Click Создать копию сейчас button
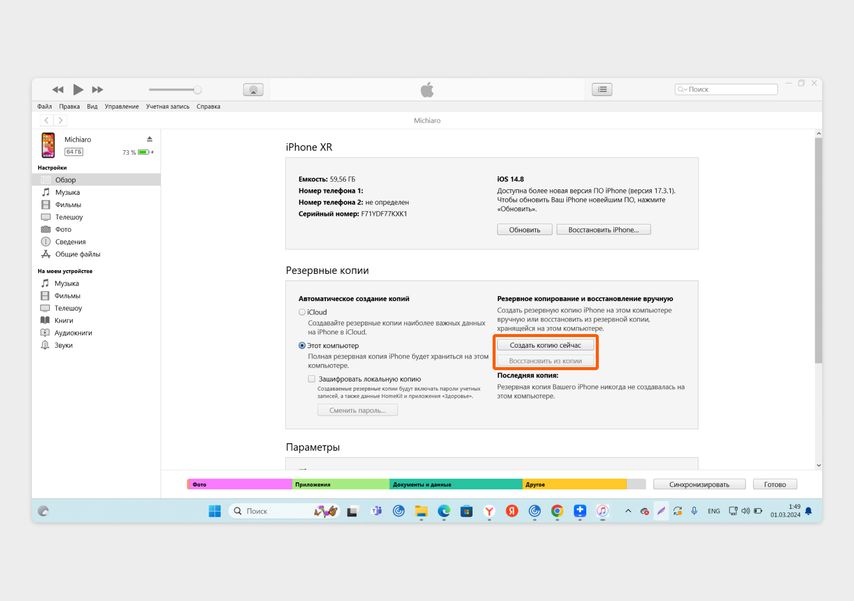854x601 pixels. [545, 345]
